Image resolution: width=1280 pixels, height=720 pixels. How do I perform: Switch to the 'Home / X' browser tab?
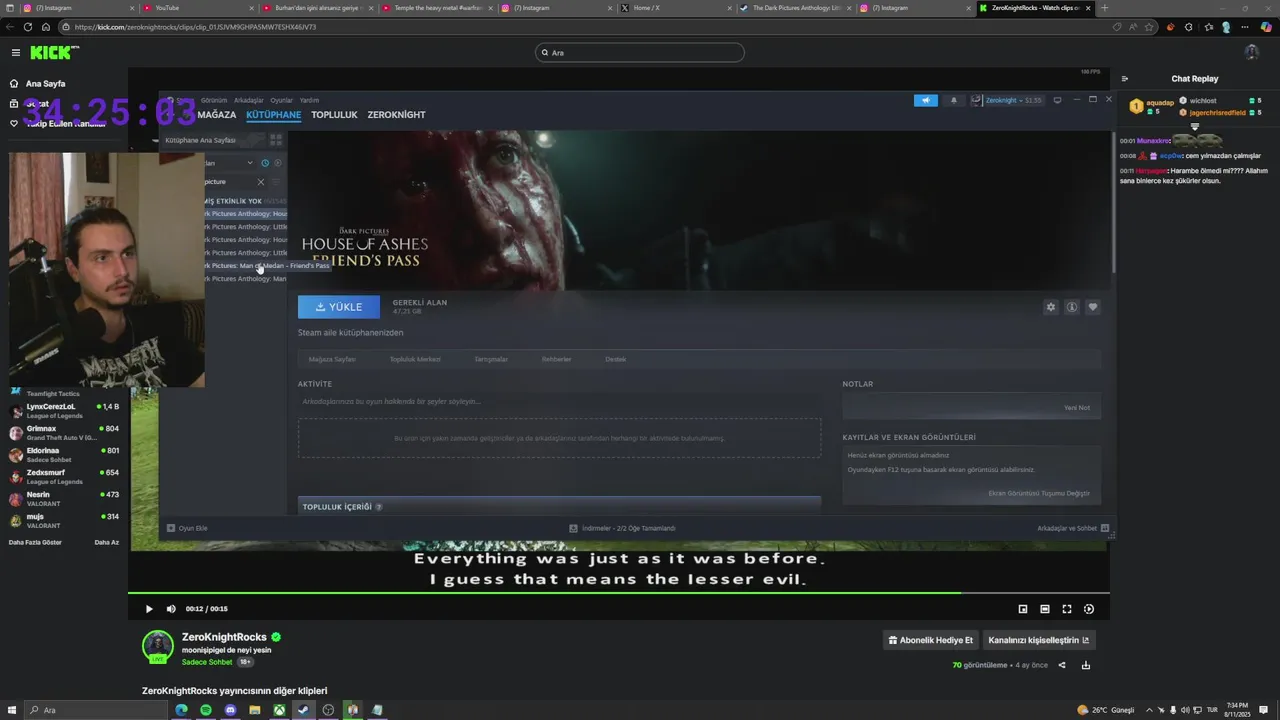675,8
